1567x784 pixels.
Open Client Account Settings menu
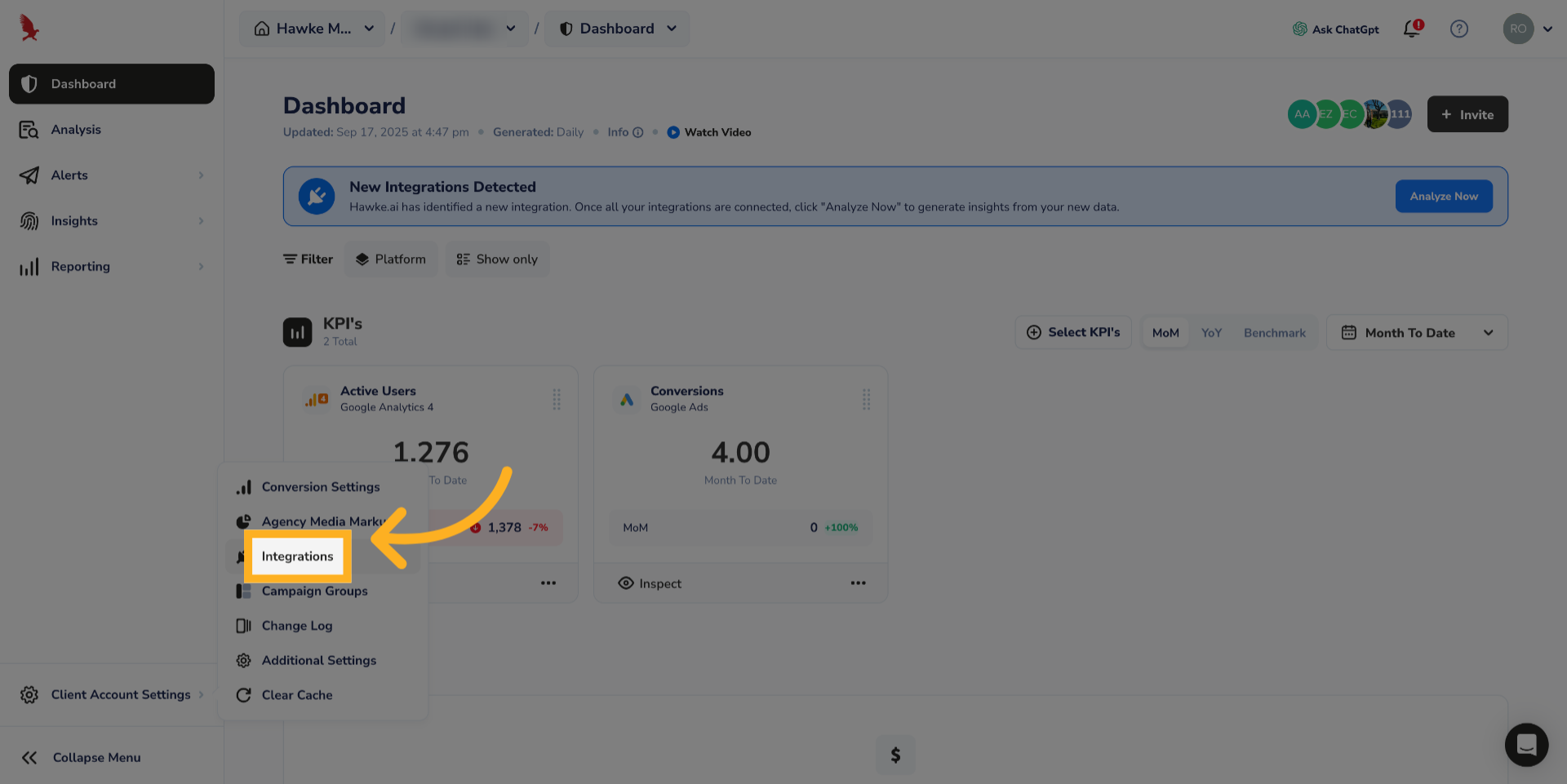(x=112, y=694)
